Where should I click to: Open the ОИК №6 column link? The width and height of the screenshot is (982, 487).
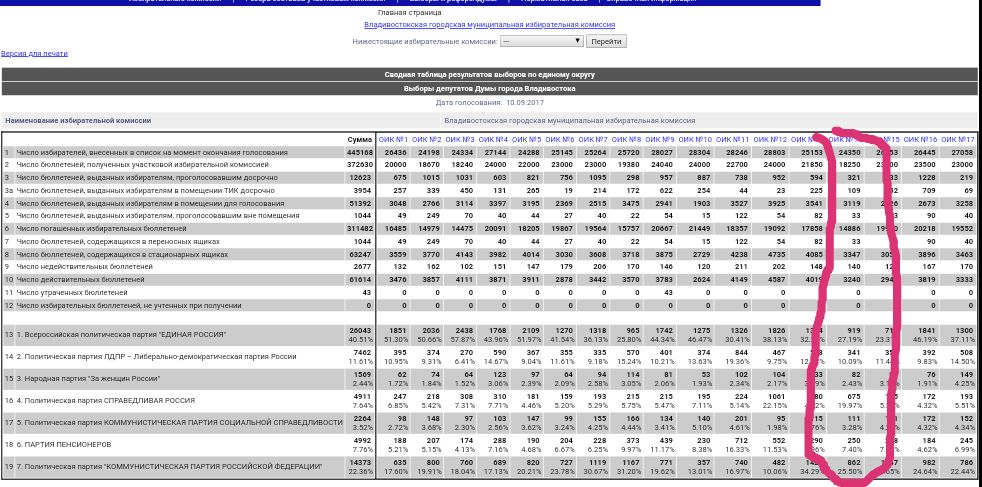[559, 140]
